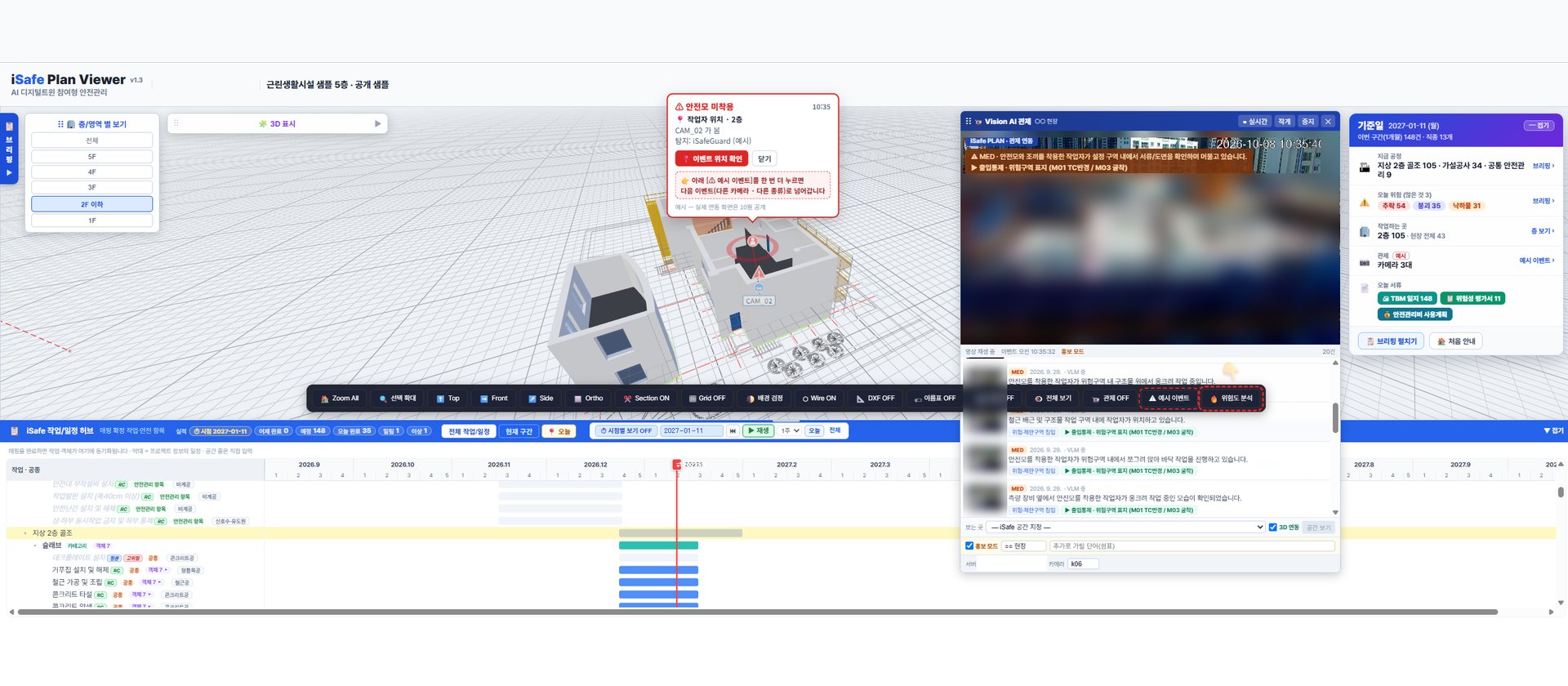Switch the 3D view to Top
Screen dimensions: 1568x686
448,399
